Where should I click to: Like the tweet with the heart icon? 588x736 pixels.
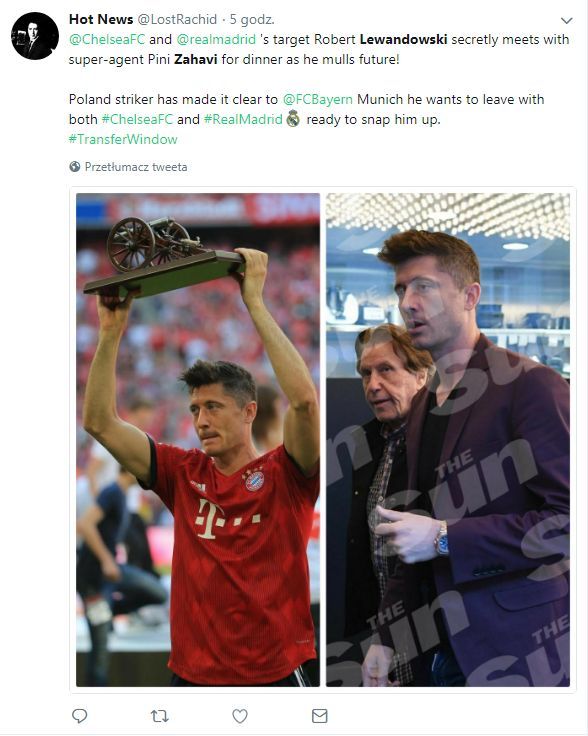(240, 716)
